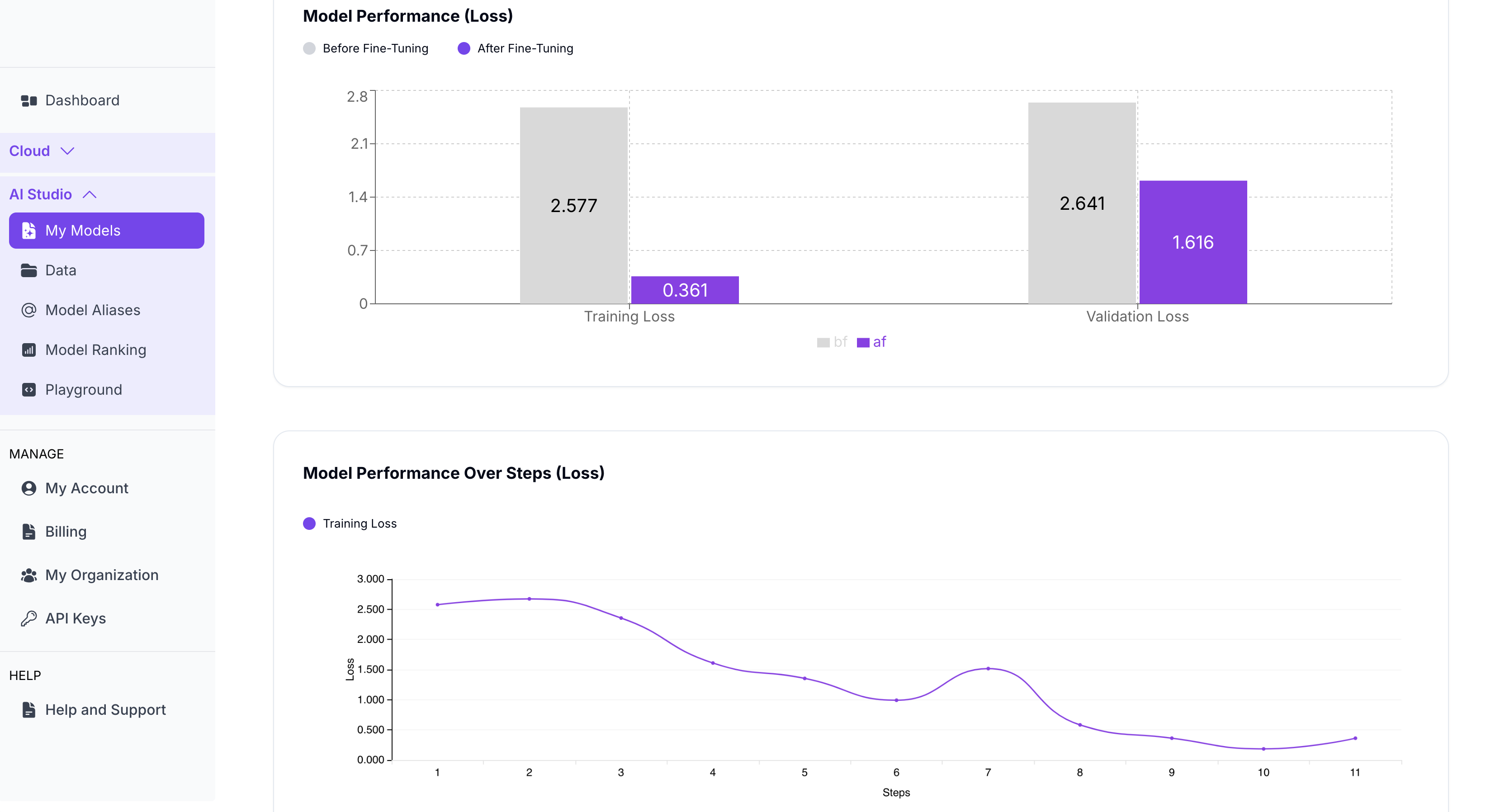Toggle the 'af' series in bar chart legend
Screen dimensions: 1505x812
[x=872, y=342]
